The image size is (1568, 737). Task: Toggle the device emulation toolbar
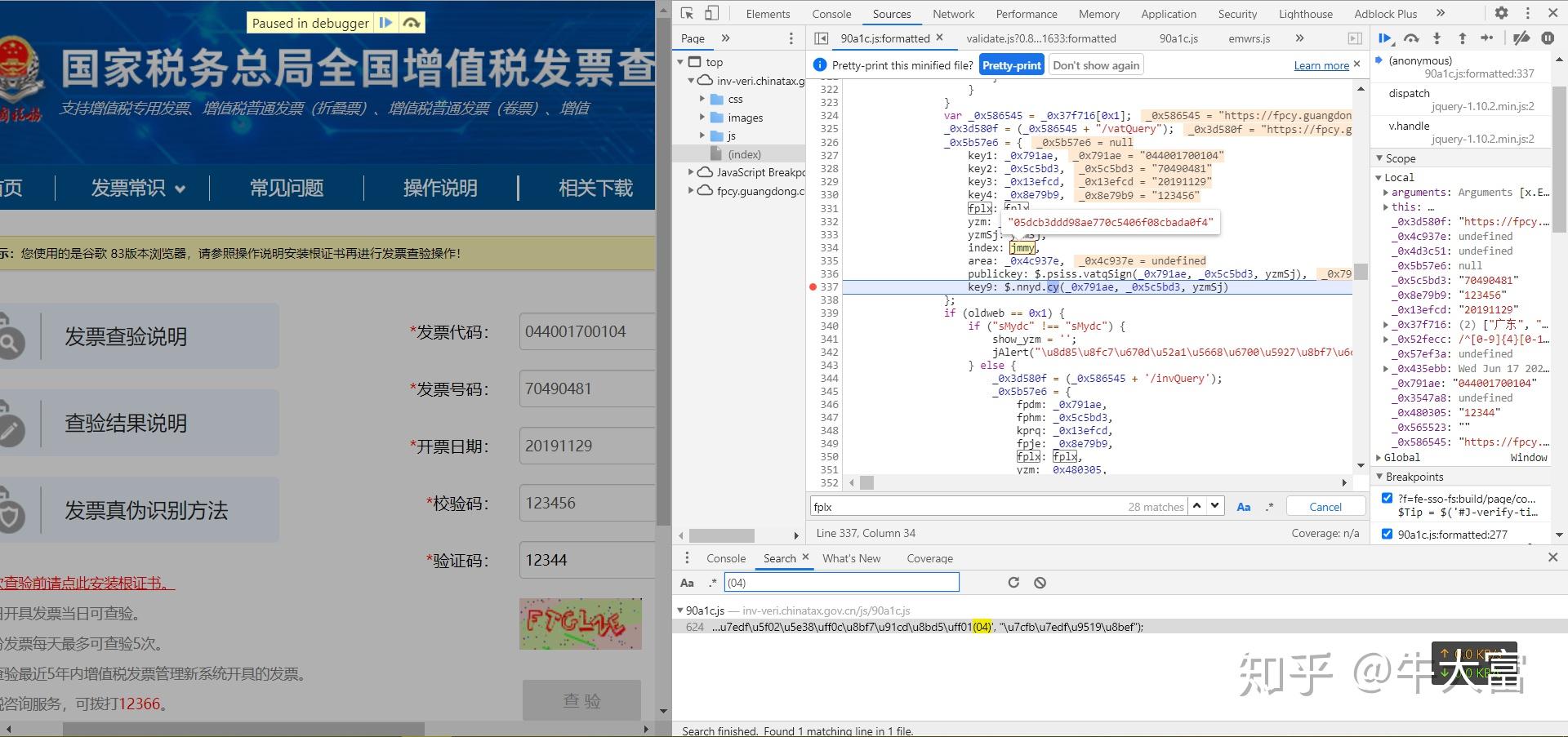[x=710, y=13]
